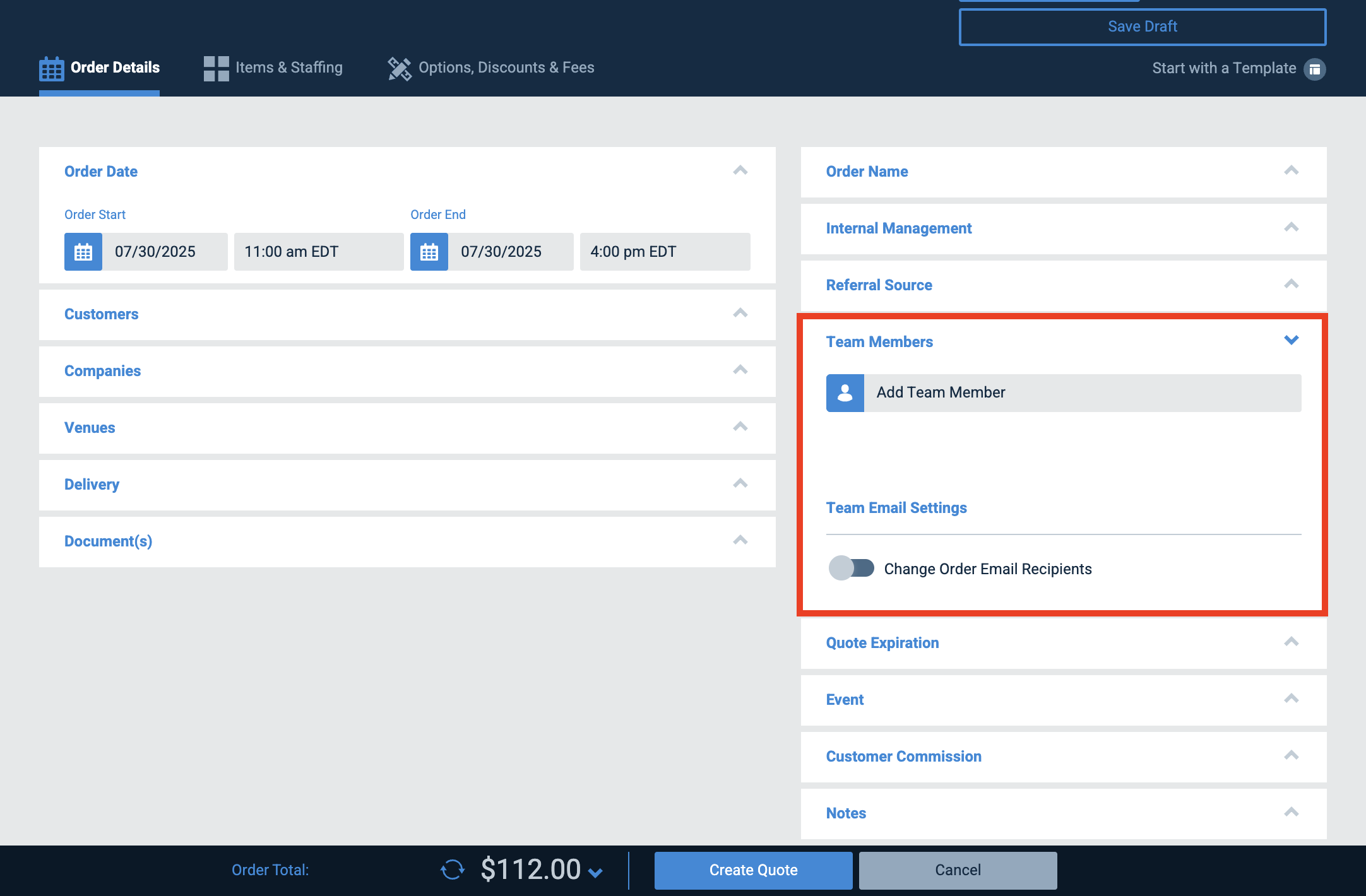Expand the Customers section chevron
1366x896 pixels.
pyautogui.click(x=740, y=313)
